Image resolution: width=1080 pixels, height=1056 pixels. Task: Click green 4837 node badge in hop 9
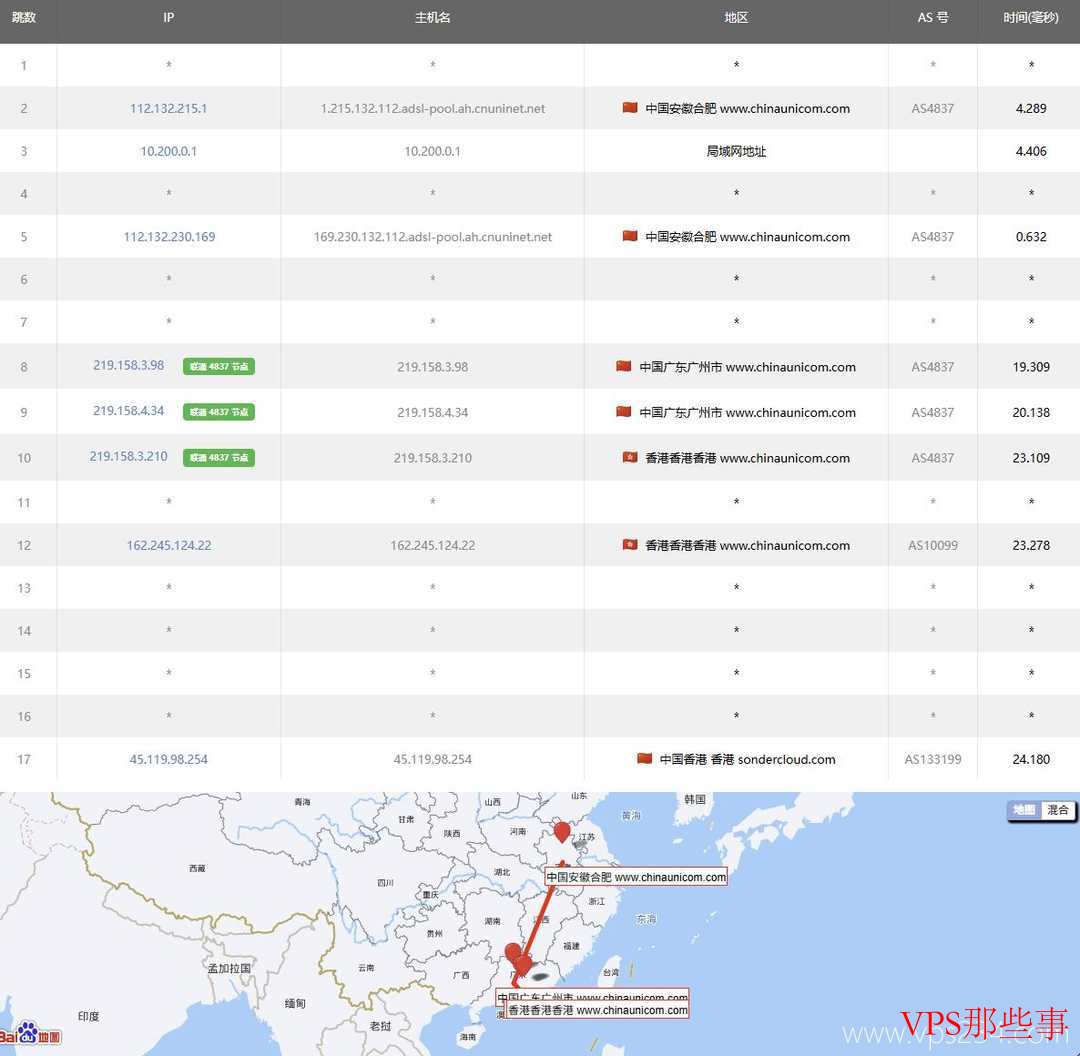(x=219, y=412)
